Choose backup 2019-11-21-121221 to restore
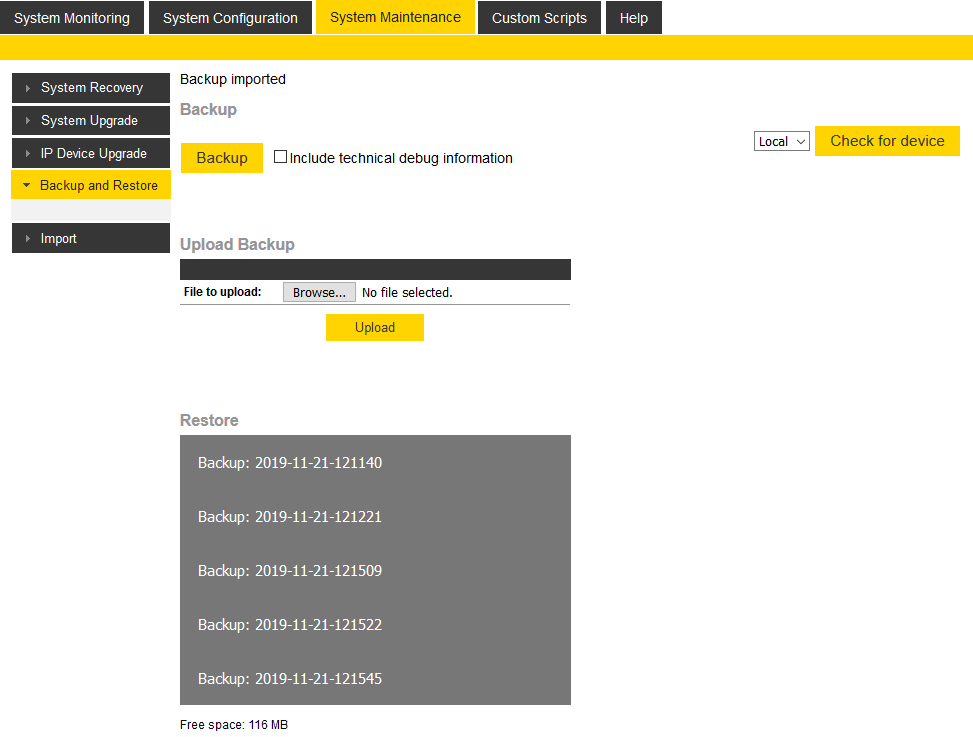The height and width of the screenshot is (737, 973). click(290, 517)
